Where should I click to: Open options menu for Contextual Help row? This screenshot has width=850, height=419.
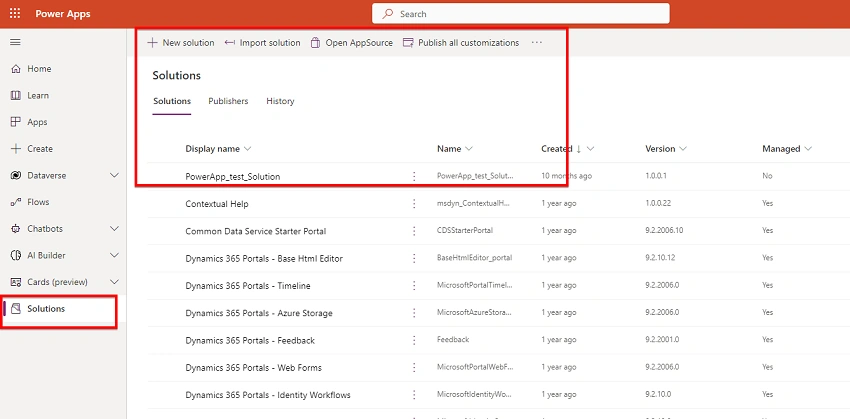tap(414, 204)
